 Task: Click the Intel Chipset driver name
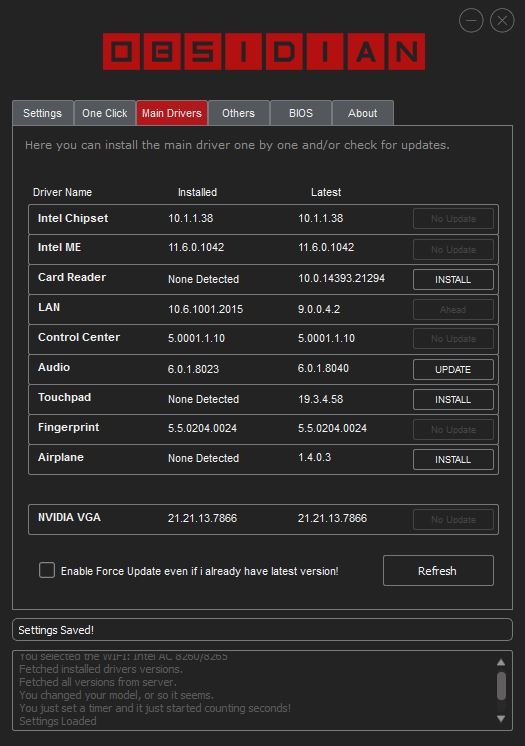(x=73, y=218)
